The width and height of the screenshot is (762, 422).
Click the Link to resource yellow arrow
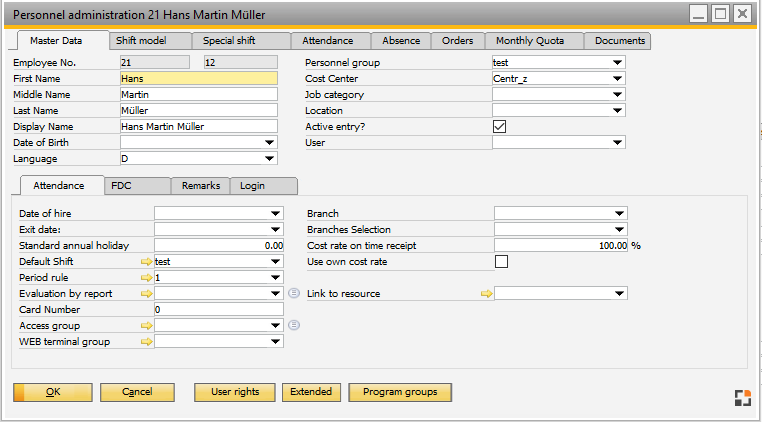click(487, 294)
